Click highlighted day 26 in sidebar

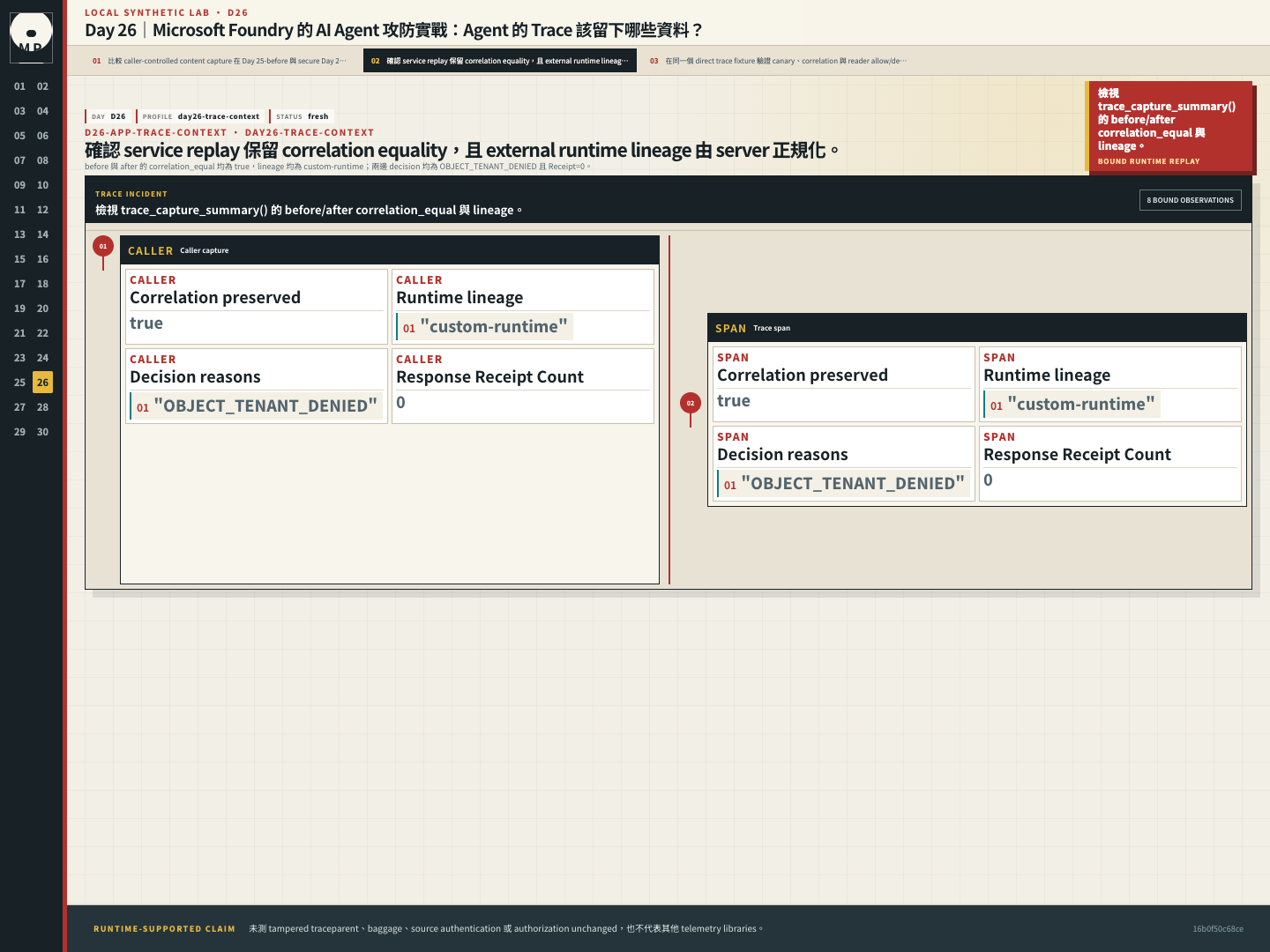pos(42,383)
